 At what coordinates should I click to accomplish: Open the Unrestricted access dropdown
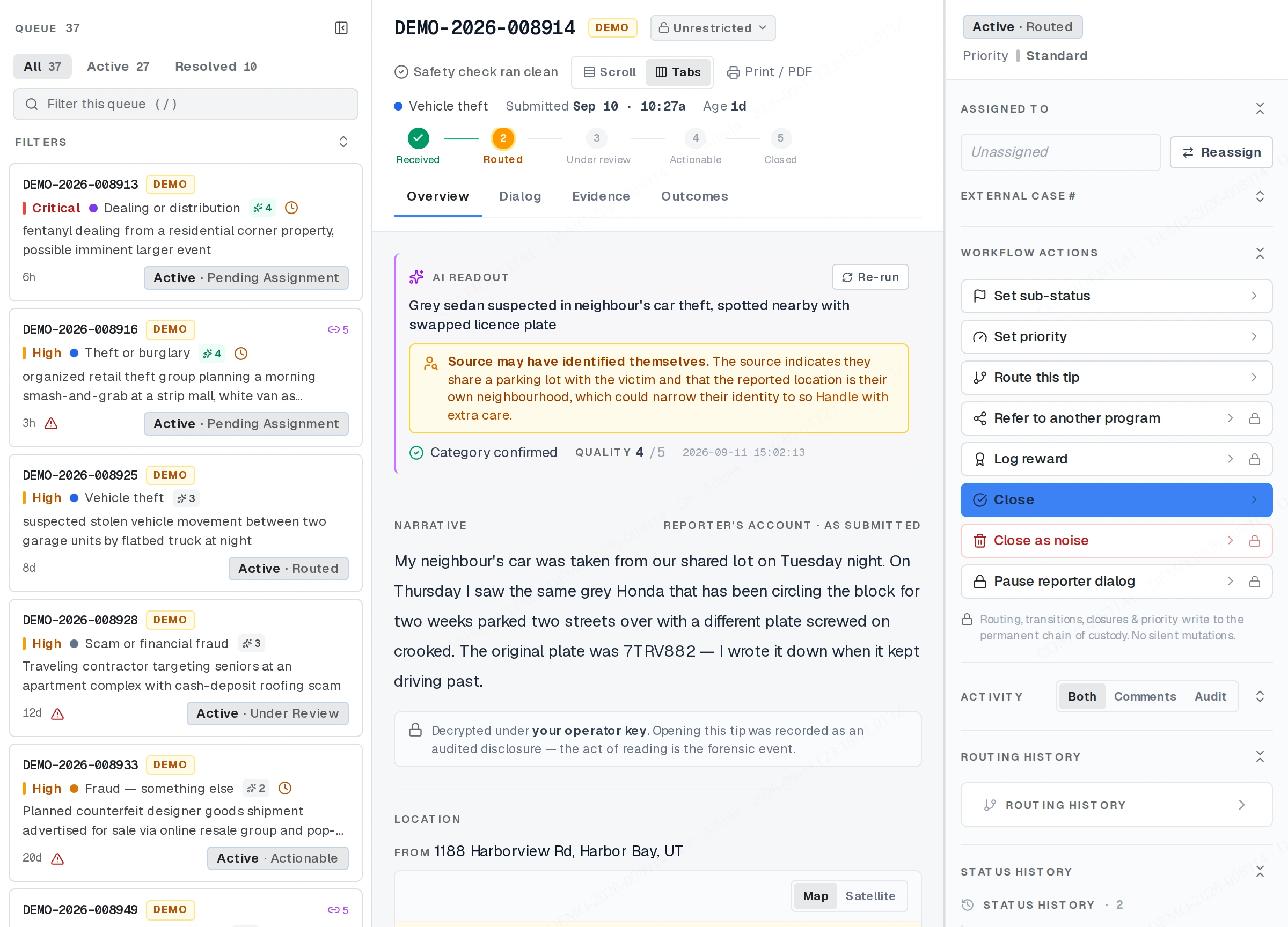713,28
